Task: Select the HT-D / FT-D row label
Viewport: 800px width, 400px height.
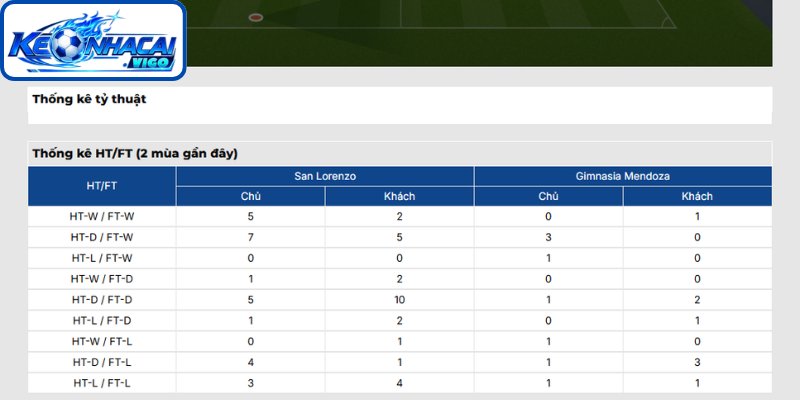Action: point(102,300)
